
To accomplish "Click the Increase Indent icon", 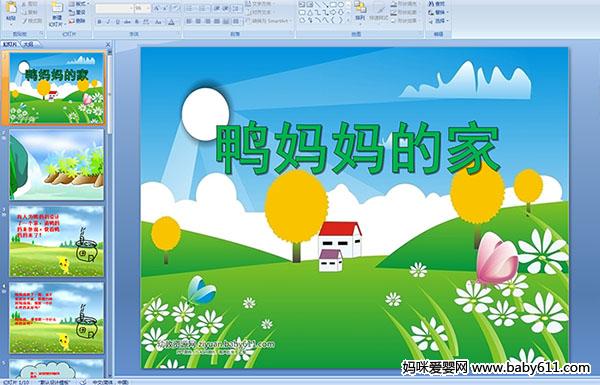I will pyautogui.click(x=225, y=8).
